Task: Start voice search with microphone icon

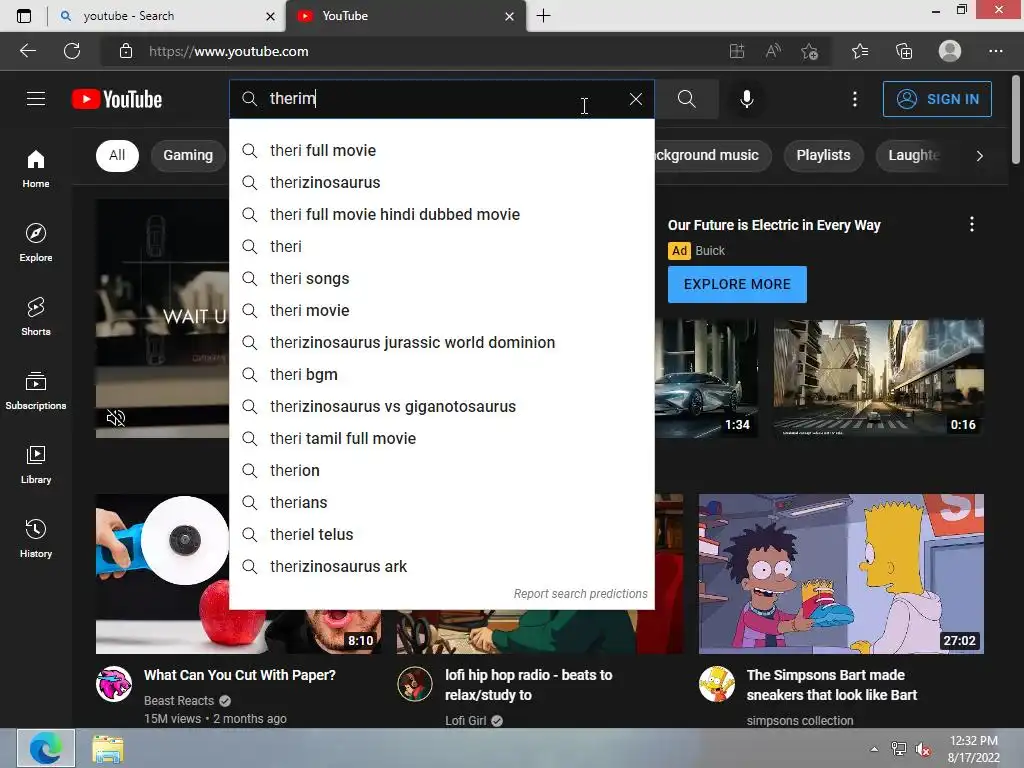Action: click(746, 99)
